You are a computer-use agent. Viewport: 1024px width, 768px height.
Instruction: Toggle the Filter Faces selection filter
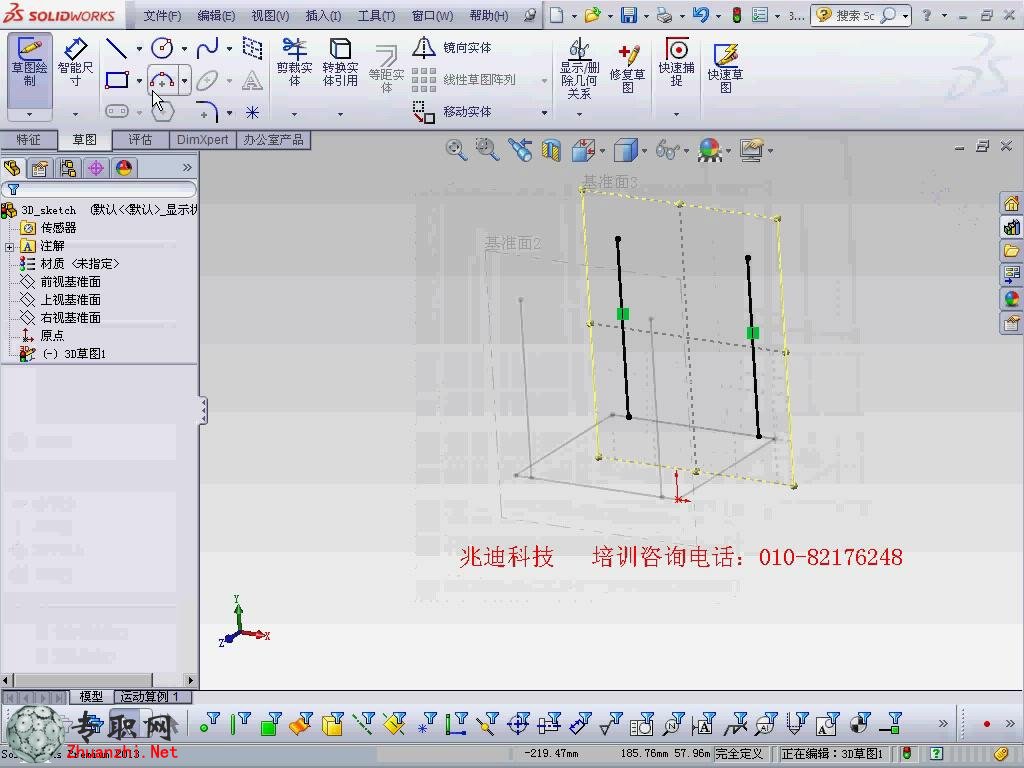[x=270, y=724]
